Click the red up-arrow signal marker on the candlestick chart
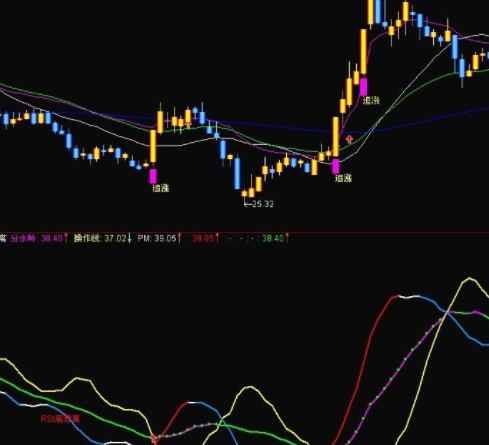This screenshot has height=445, width=489. coord(349,139)
